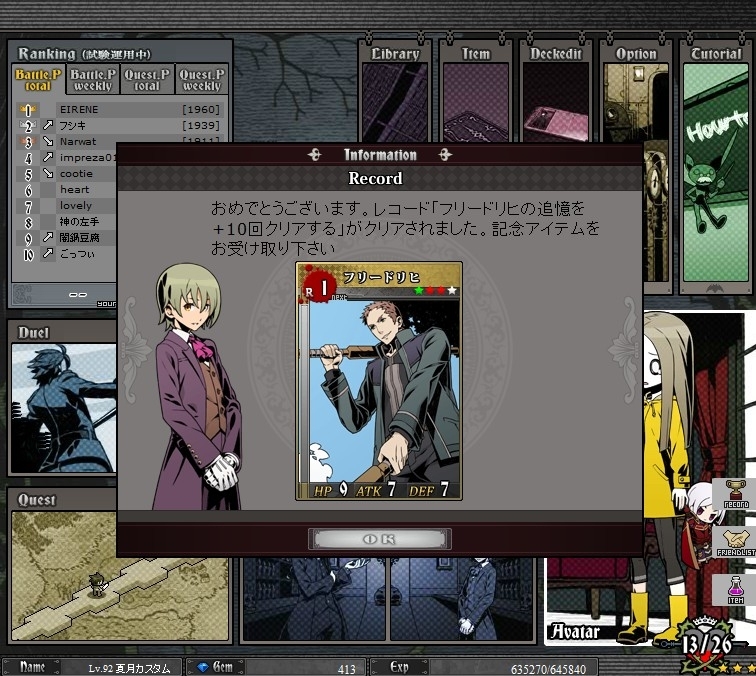Switch to Quest.P total ranking tab
The image size is (756, 676).
pyautogui.click(x=147, y=80)
